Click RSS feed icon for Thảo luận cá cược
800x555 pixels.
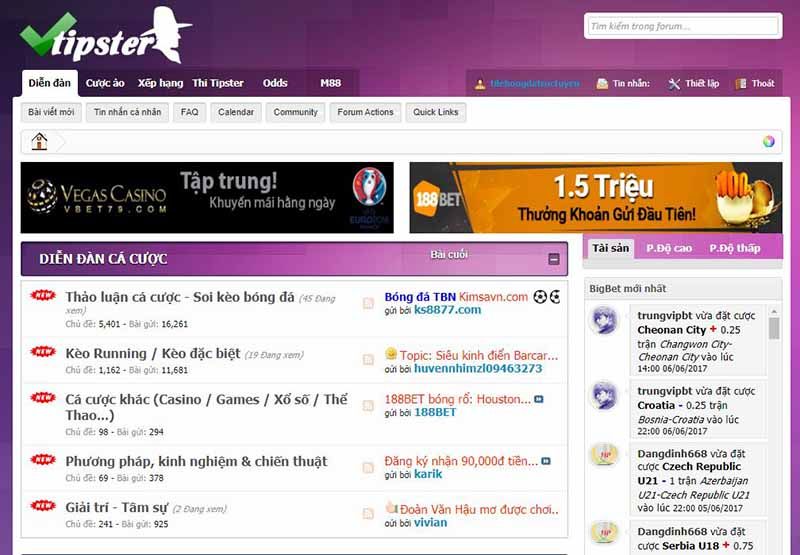click(368, 301)
